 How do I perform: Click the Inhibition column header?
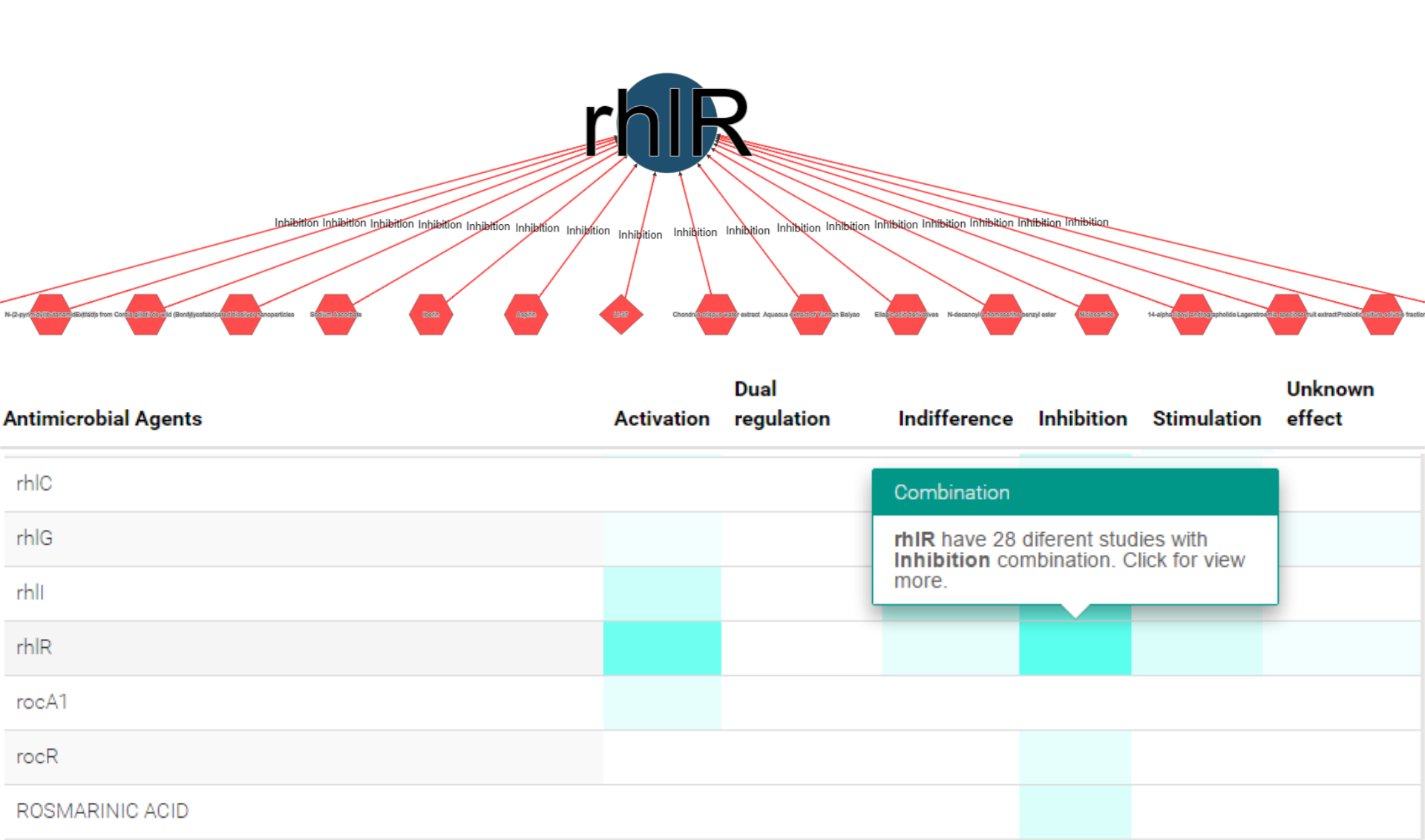coord(1082,419)
